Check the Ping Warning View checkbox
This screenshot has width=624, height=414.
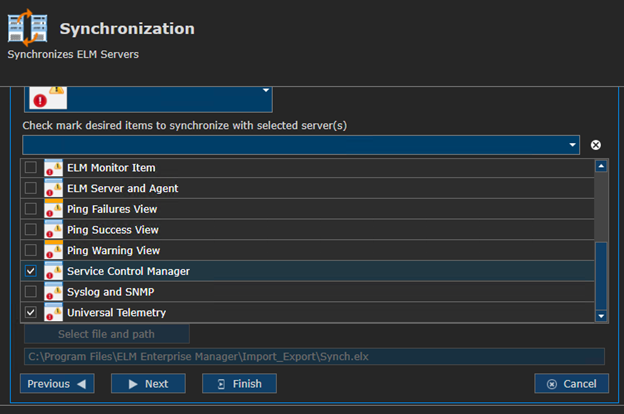(x=31, y=250)
